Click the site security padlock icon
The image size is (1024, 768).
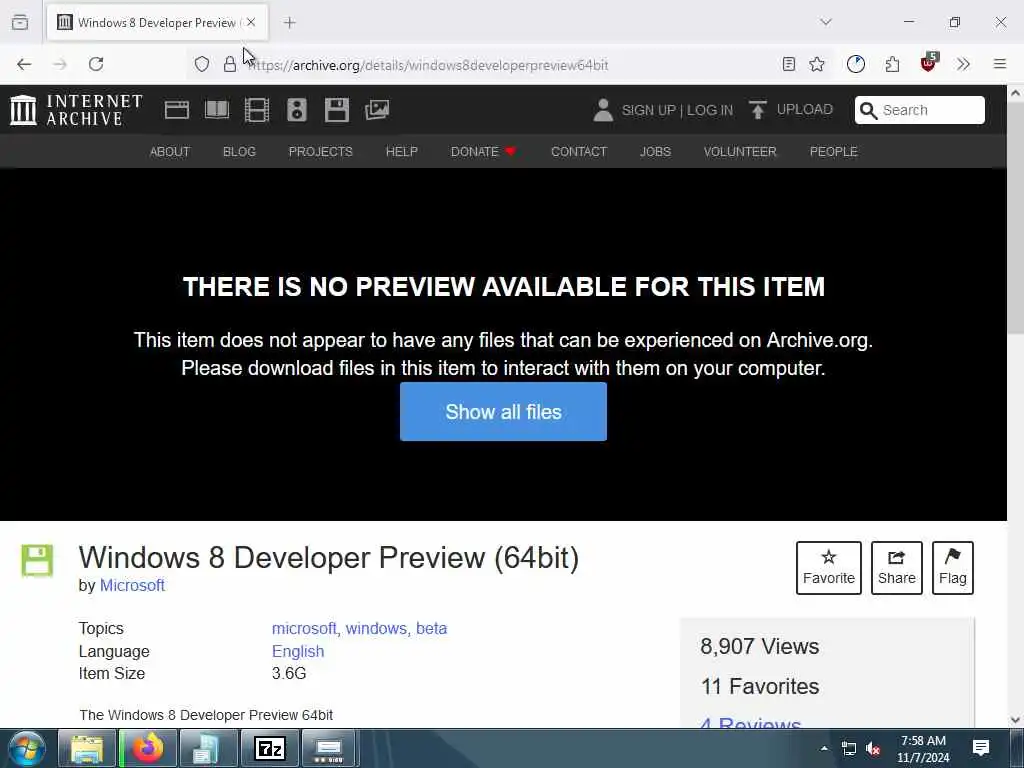(x=230, y=64)
